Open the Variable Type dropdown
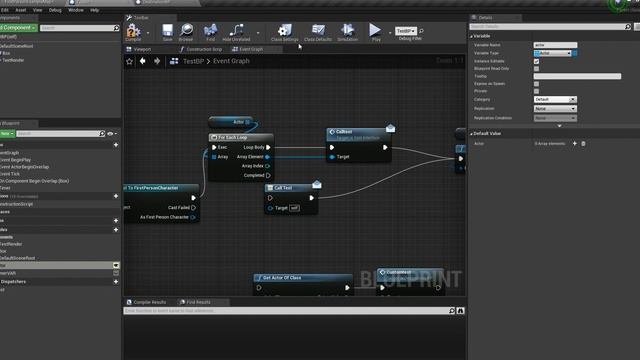 point(552,53)
